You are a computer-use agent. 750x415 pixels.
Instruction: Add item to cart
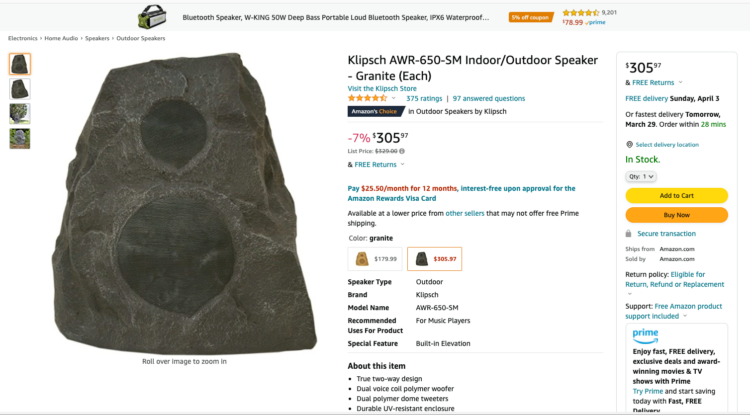(x=676, y=195)
